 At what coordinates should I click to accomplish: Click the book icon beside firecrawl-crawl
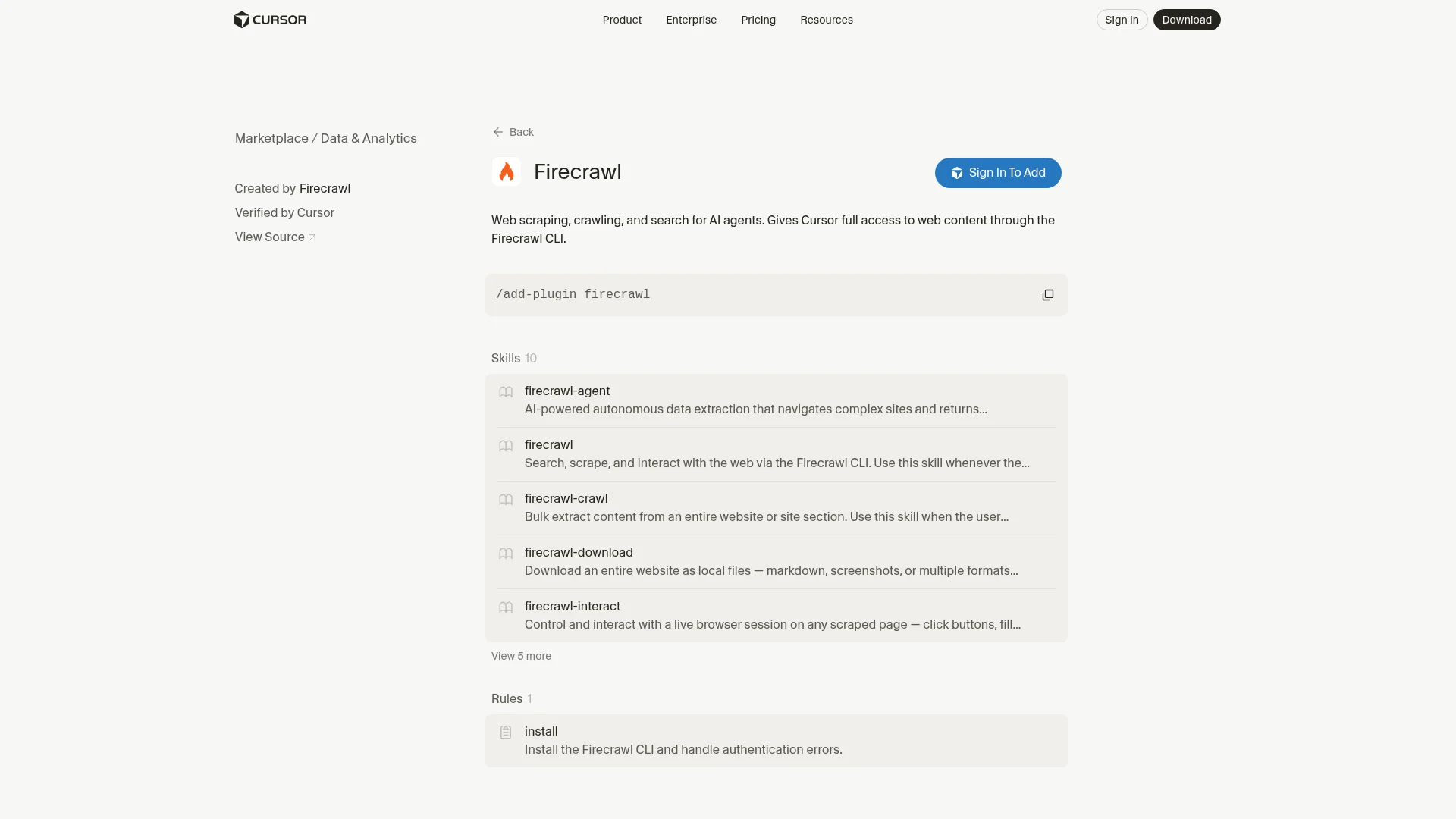[x=506, y=500]
